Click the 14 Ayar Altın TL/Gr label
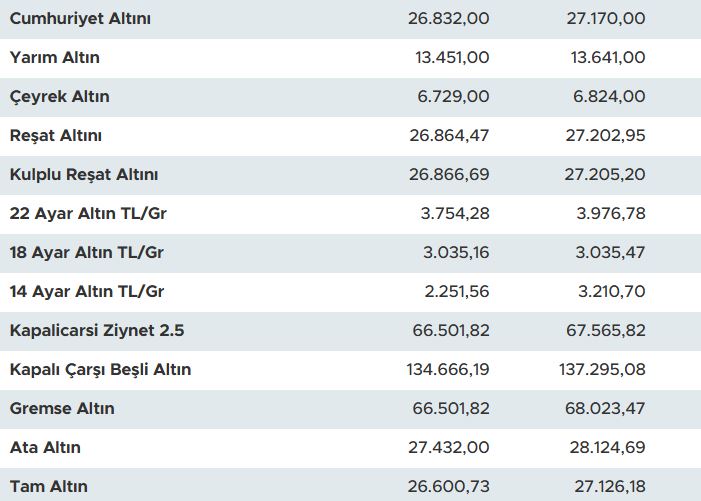 (x=86, y=292)
